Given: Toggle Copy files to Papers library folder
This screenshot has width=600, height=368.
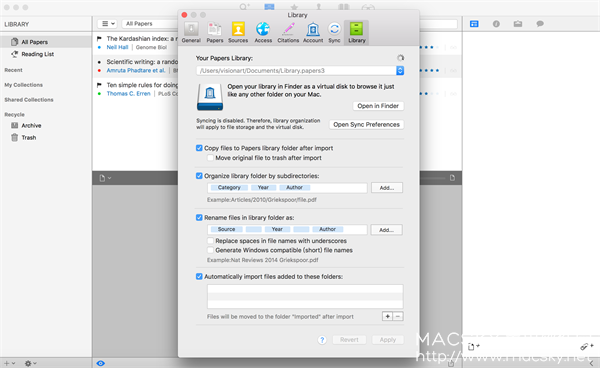Looking at the screenshot, I should [x=199, y=148].
